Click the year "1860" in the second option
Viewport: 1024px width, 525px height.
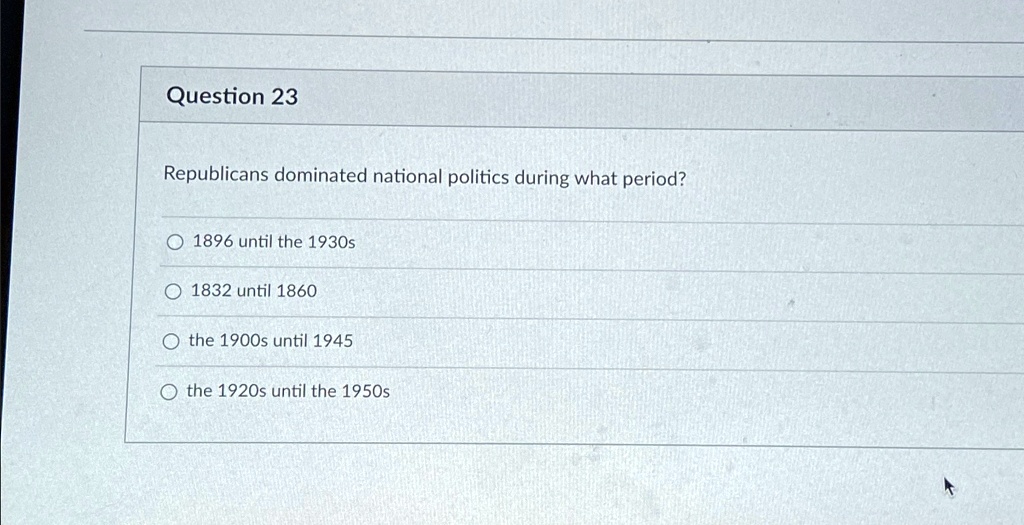[x=296, y=291]
